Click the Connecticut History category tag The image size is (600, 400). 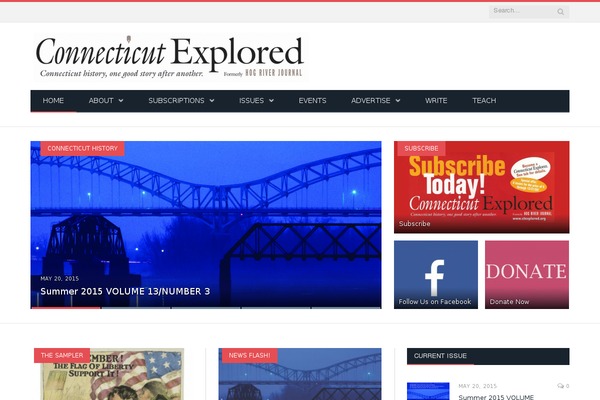pyautogui.click(x=82, y=149)
